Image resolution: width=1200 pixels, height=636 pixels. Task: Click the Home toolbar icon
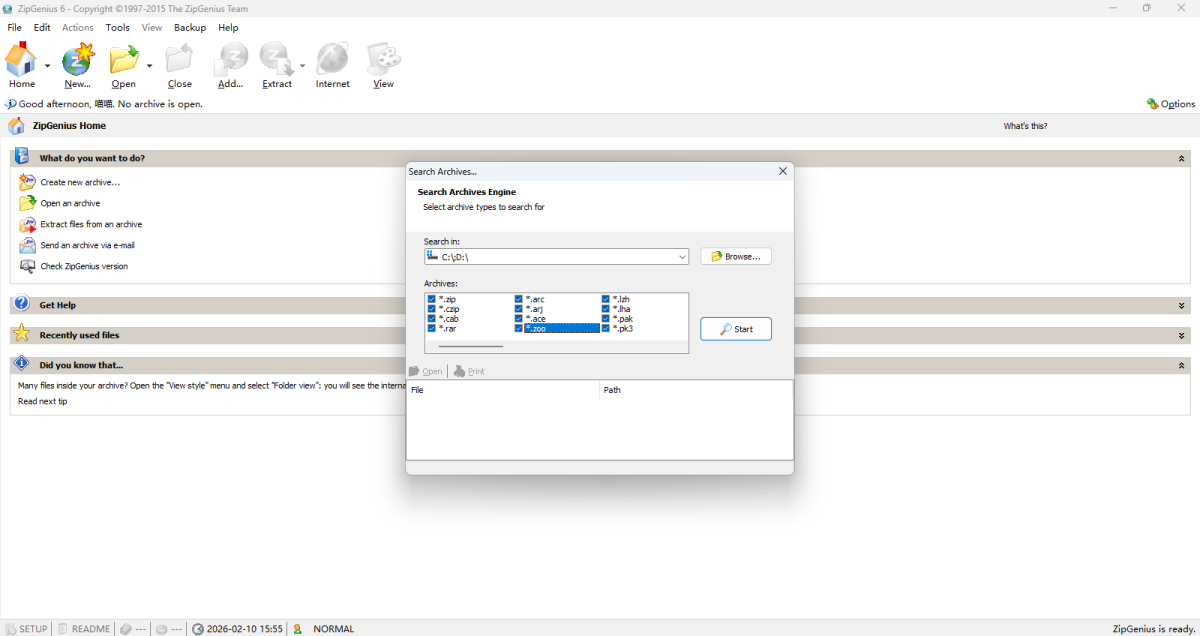click(x=21, y=61)
